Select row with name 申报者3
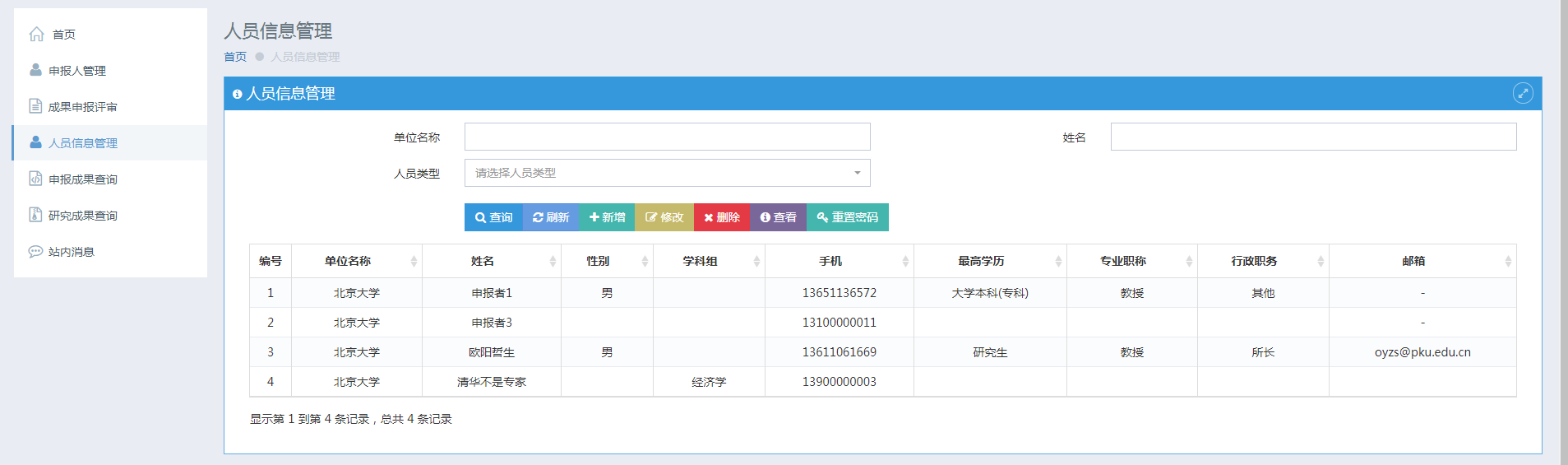 click(x=883, y=323)
